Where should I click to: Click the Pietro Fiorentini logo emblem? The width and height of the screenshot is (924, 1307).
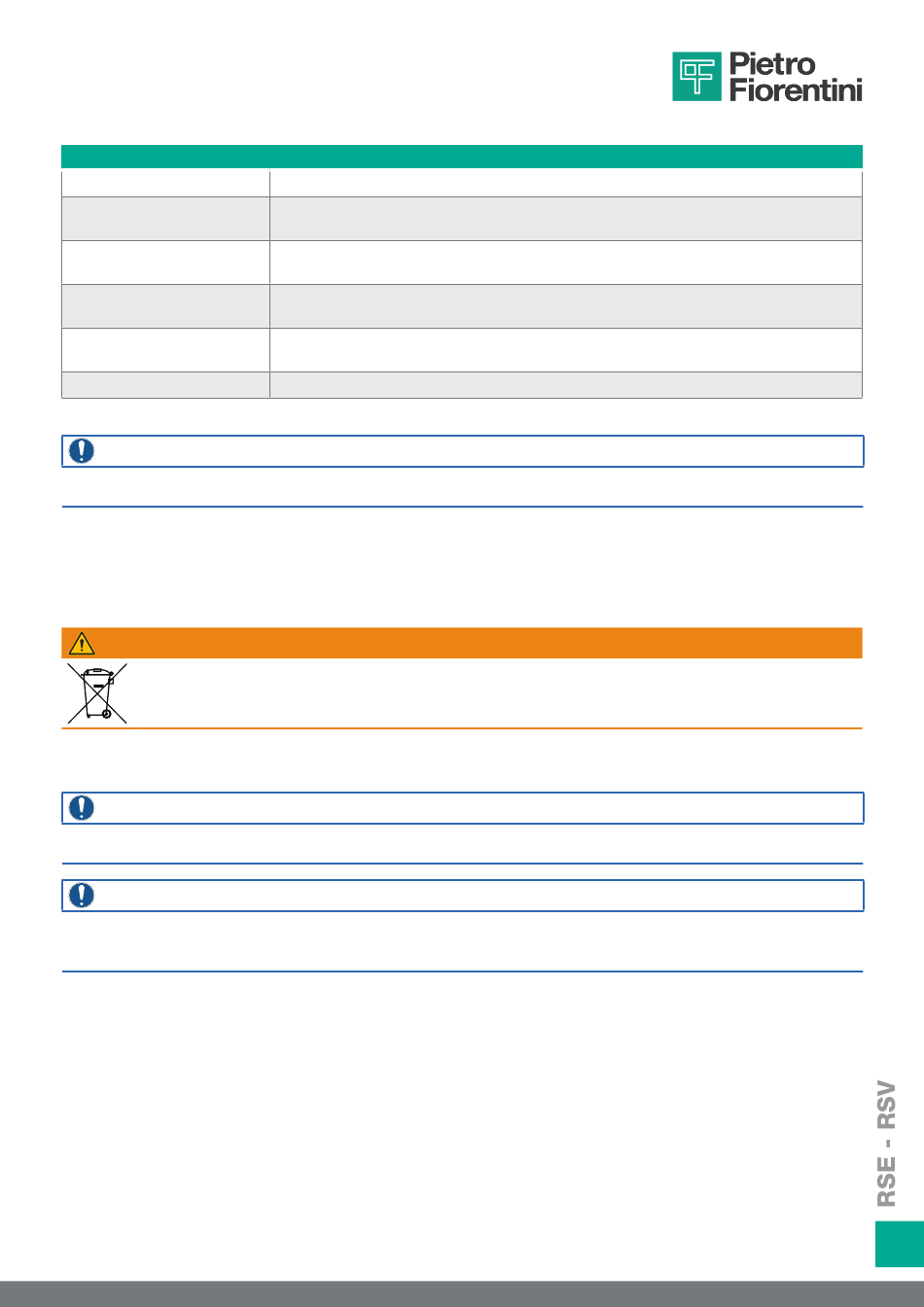696,77
